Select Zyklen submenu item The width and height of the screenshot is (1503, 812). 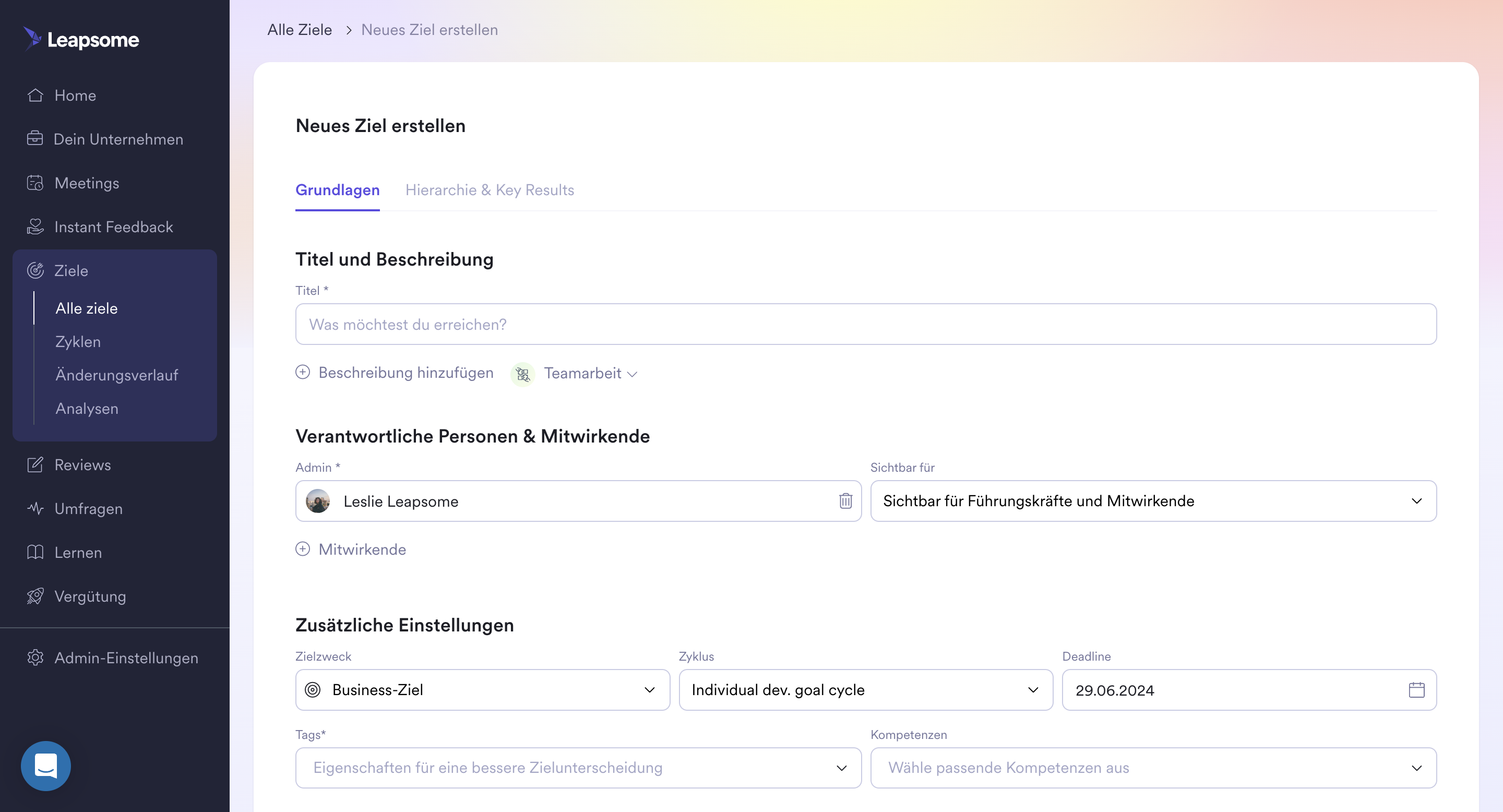pyautogui.click(x=78, y=341)
